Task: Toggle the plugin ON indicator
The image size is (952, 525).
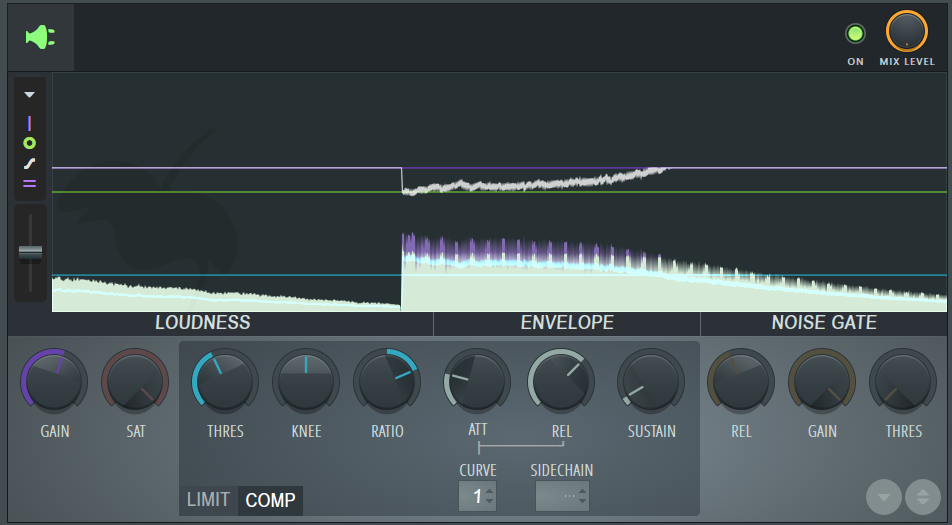Action: point(855,34)
